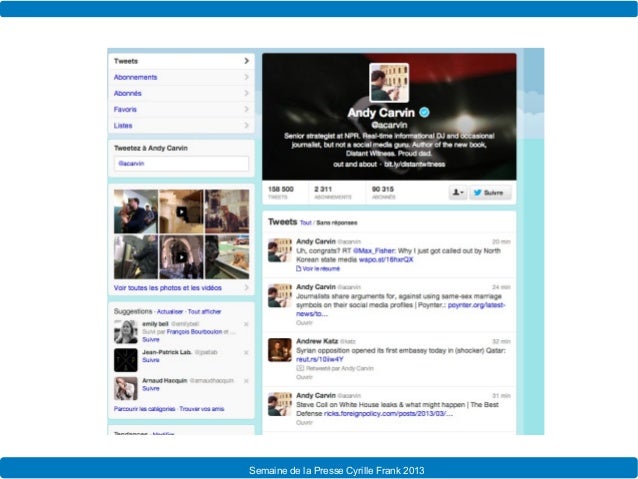Click the avatar on the same-sex marriage tweet

point(280,295)
